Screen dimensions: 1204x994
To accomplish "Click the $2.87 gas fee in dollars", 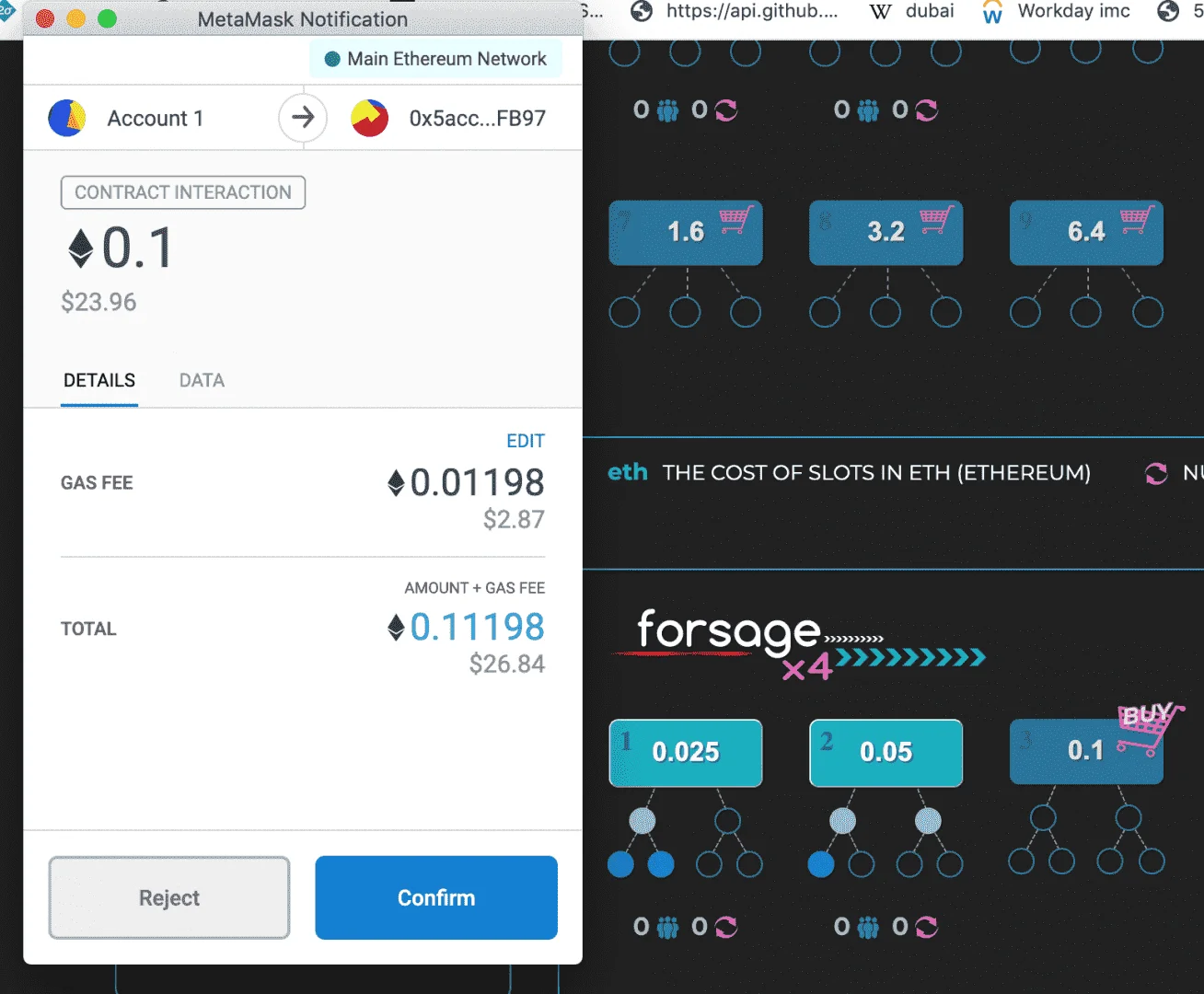I will pyautogui.click(x=514, y=519).
